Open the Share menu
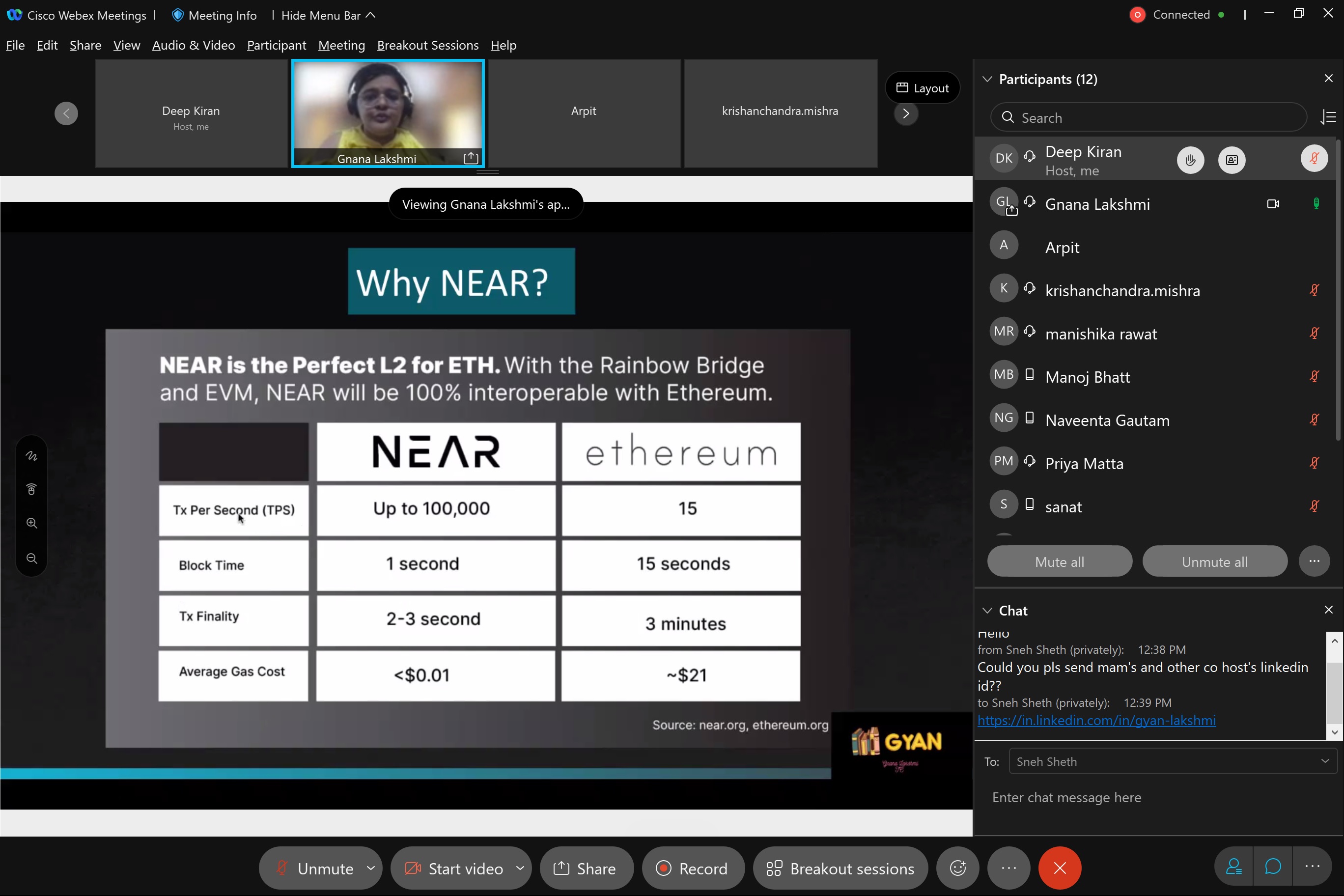This screenshot has height=896, width=1344. click(x=85, y=45)
